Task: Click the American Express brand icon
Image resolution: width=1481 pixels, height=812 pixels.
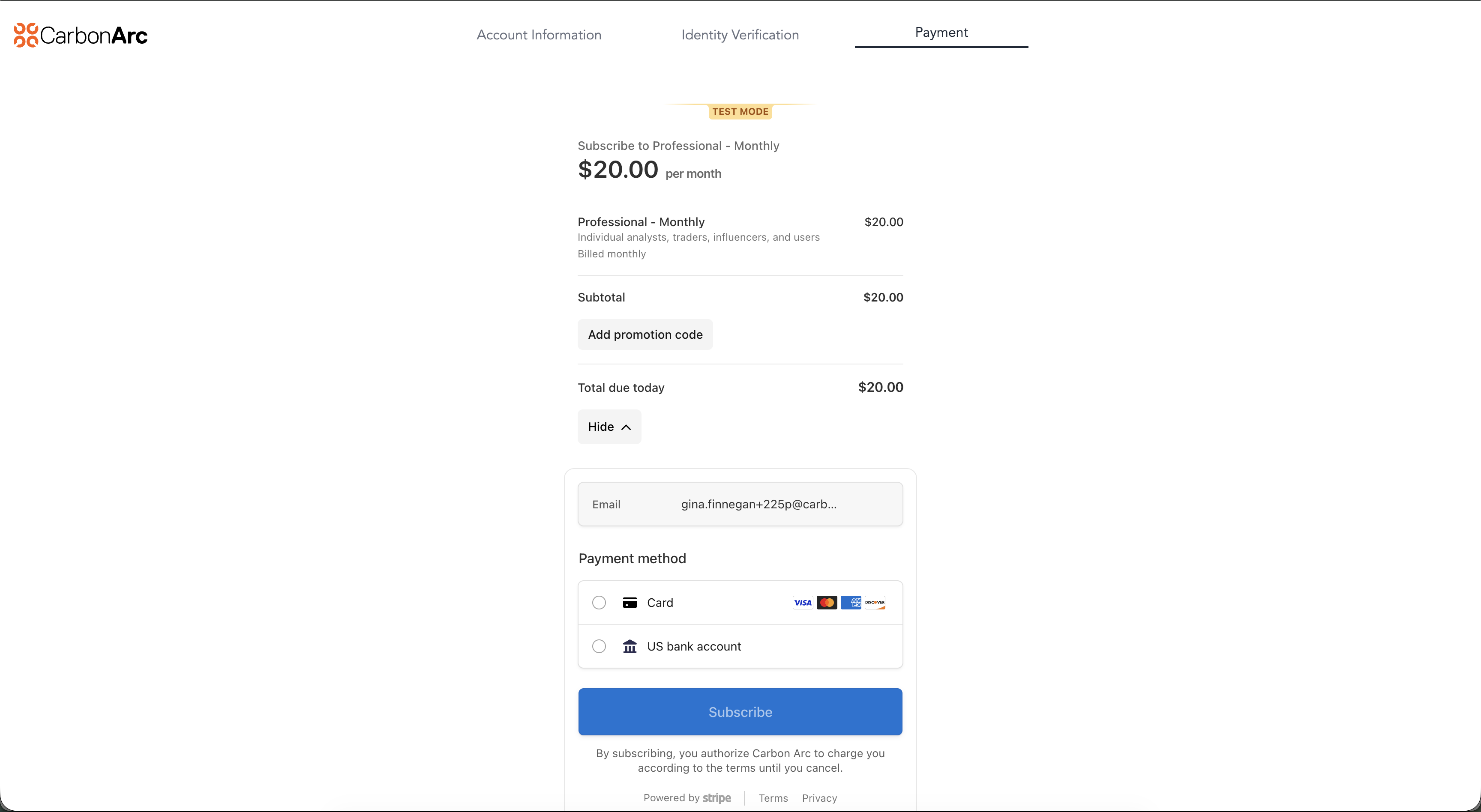Action: coord(851,602)
